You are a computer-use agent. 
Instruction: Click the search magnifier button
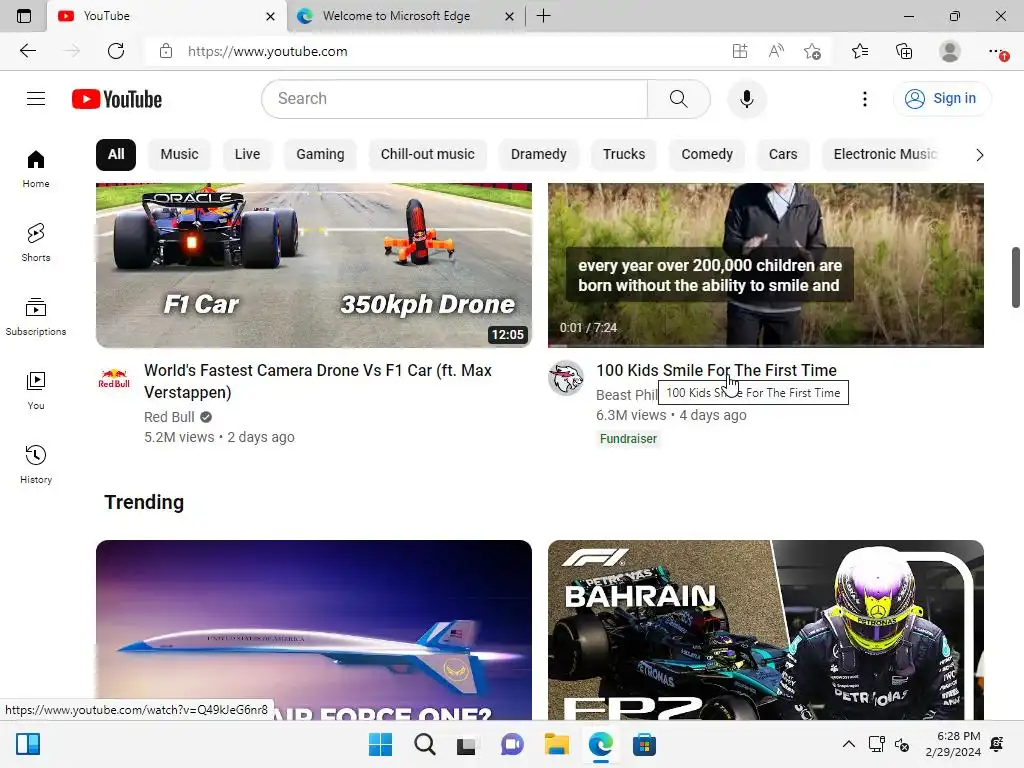[x=679, y=99]
